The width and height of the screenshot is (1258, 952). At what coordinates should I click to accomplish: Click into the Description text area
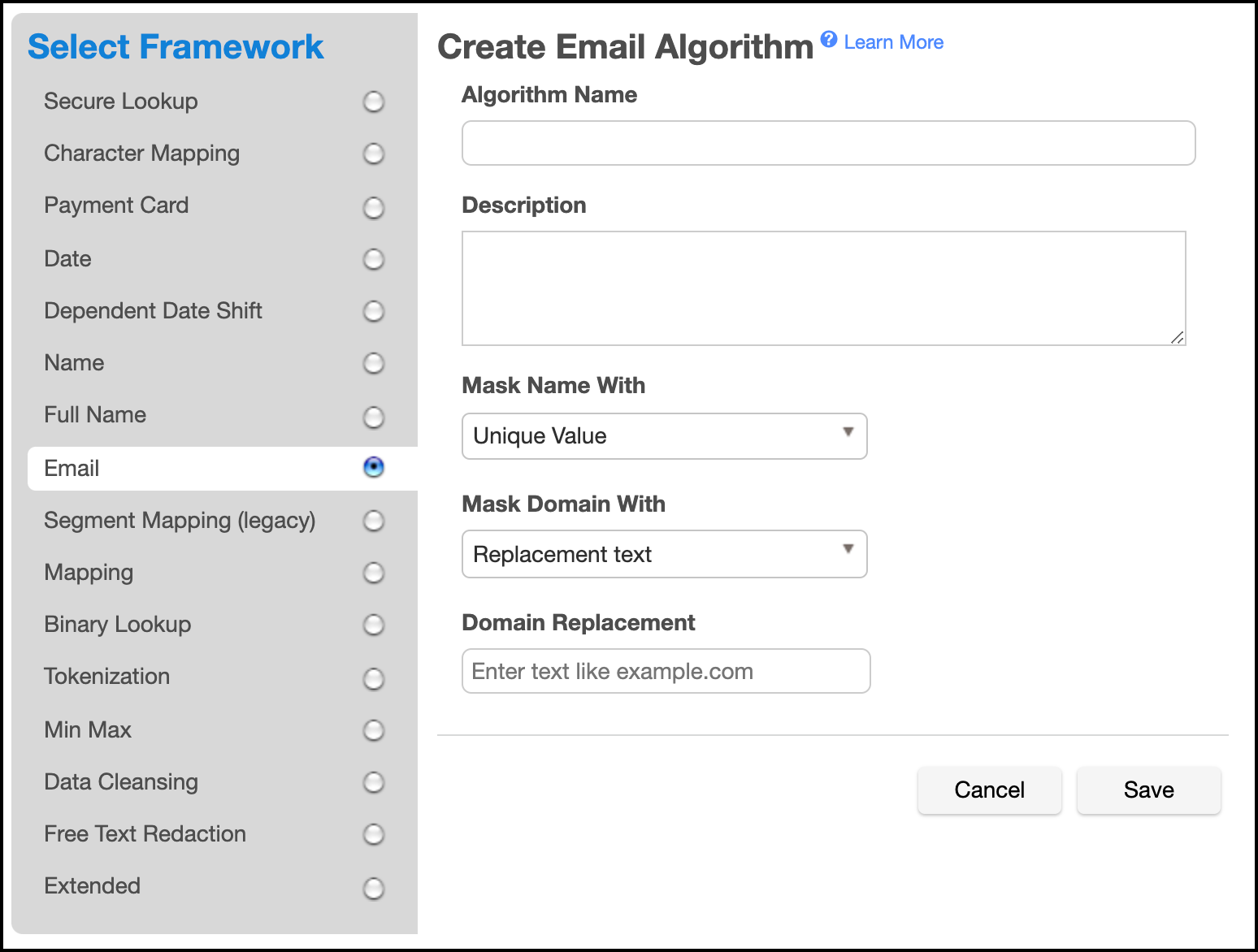point(822,288)
